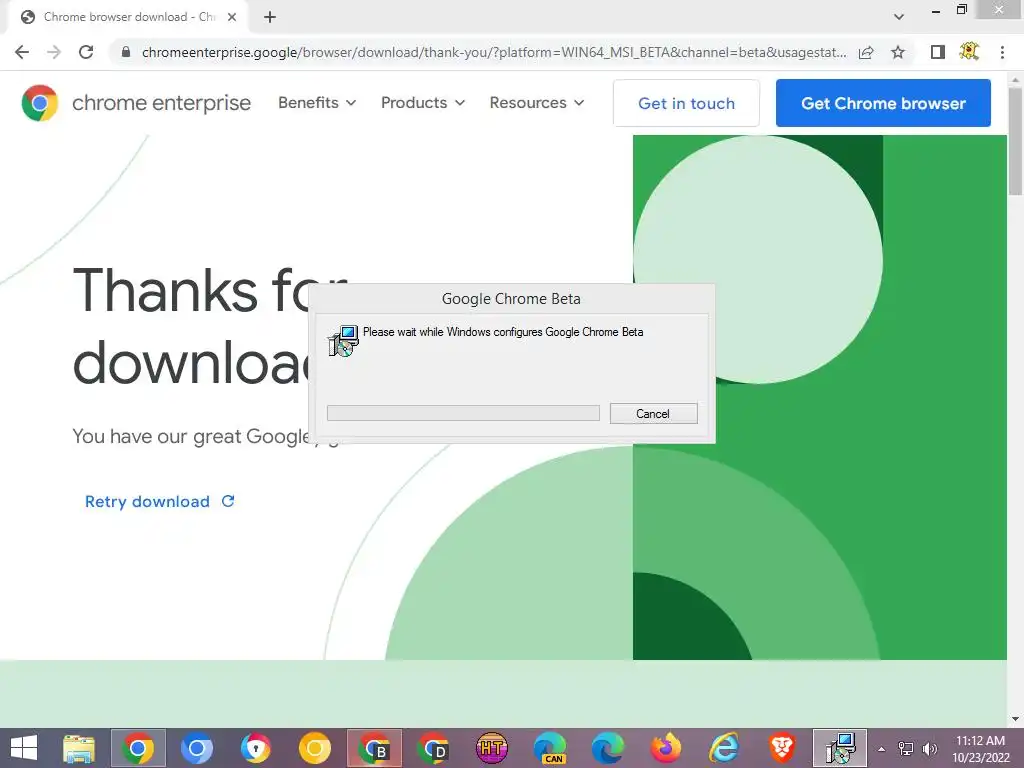The width and height of the screenshot is (1024, 768).
Task: Launch Brave browser from taskbar
Action: tap(782, 748)
